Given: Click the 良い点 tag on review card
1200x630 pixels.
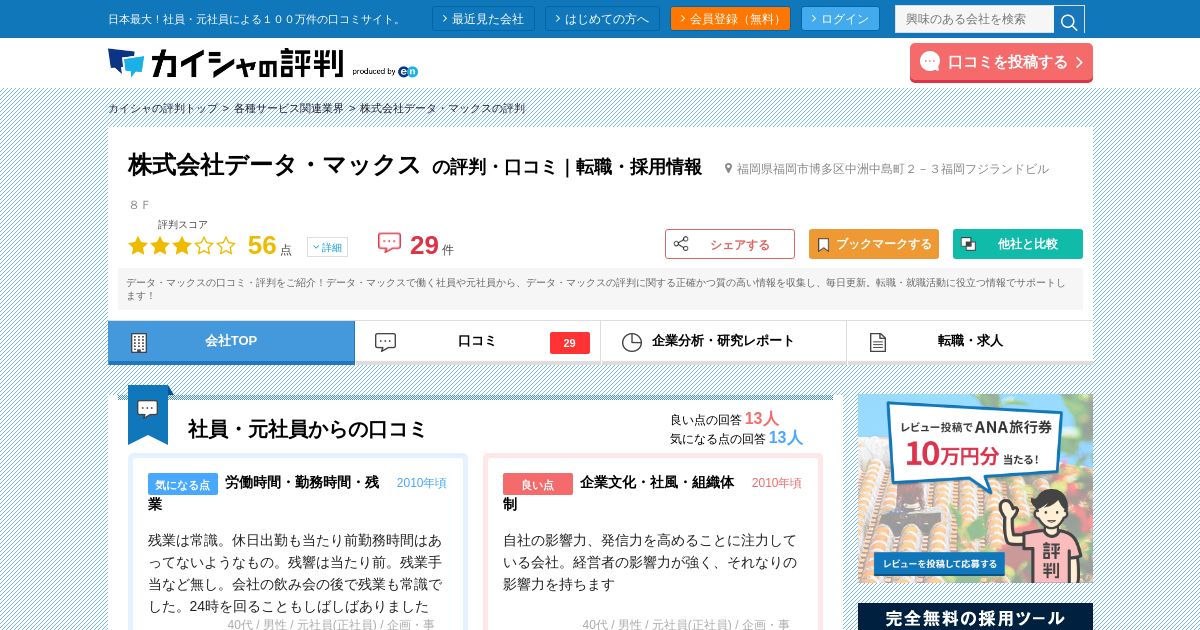Looking at the screenshot, I should click(x=538, y=484).
